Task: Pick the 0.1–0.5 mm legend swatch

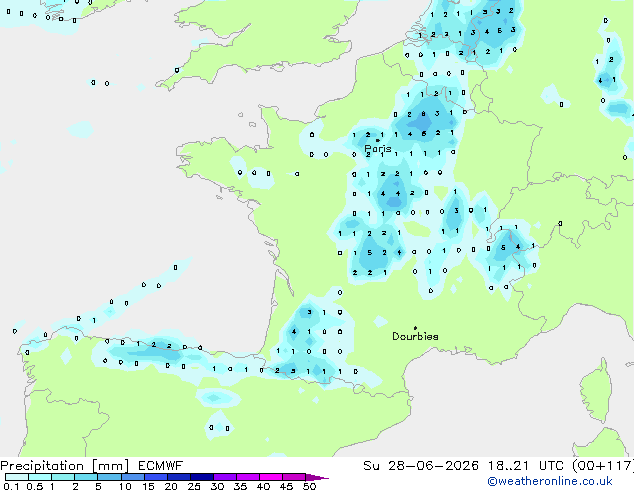Action: coord(17,477)
